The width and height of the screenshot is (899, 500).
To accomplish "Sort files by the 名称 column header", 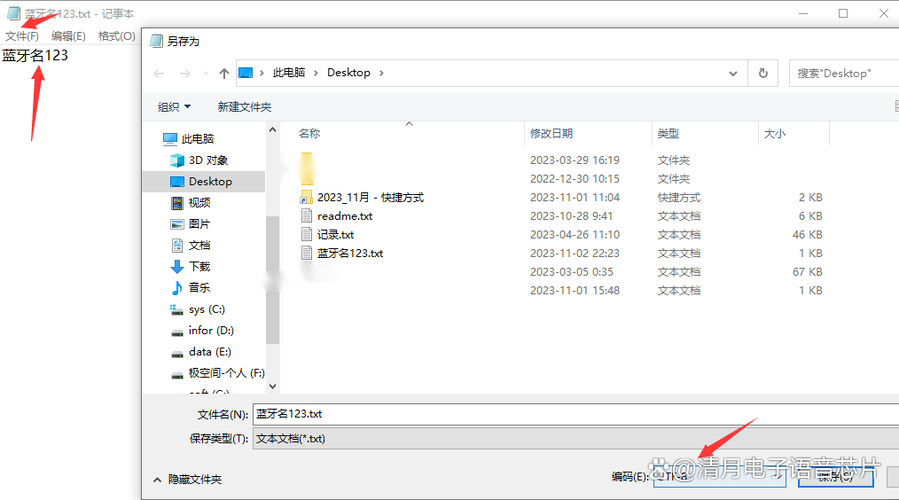I will [310, 134].
